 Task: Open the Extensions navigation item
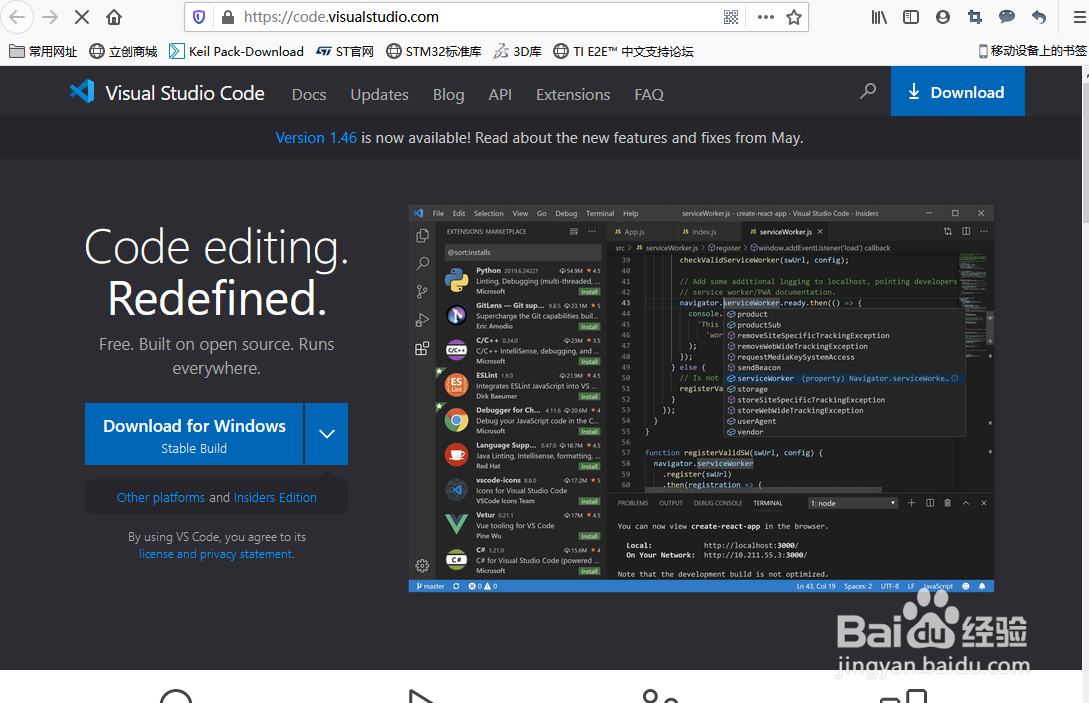tap(573, 94)
